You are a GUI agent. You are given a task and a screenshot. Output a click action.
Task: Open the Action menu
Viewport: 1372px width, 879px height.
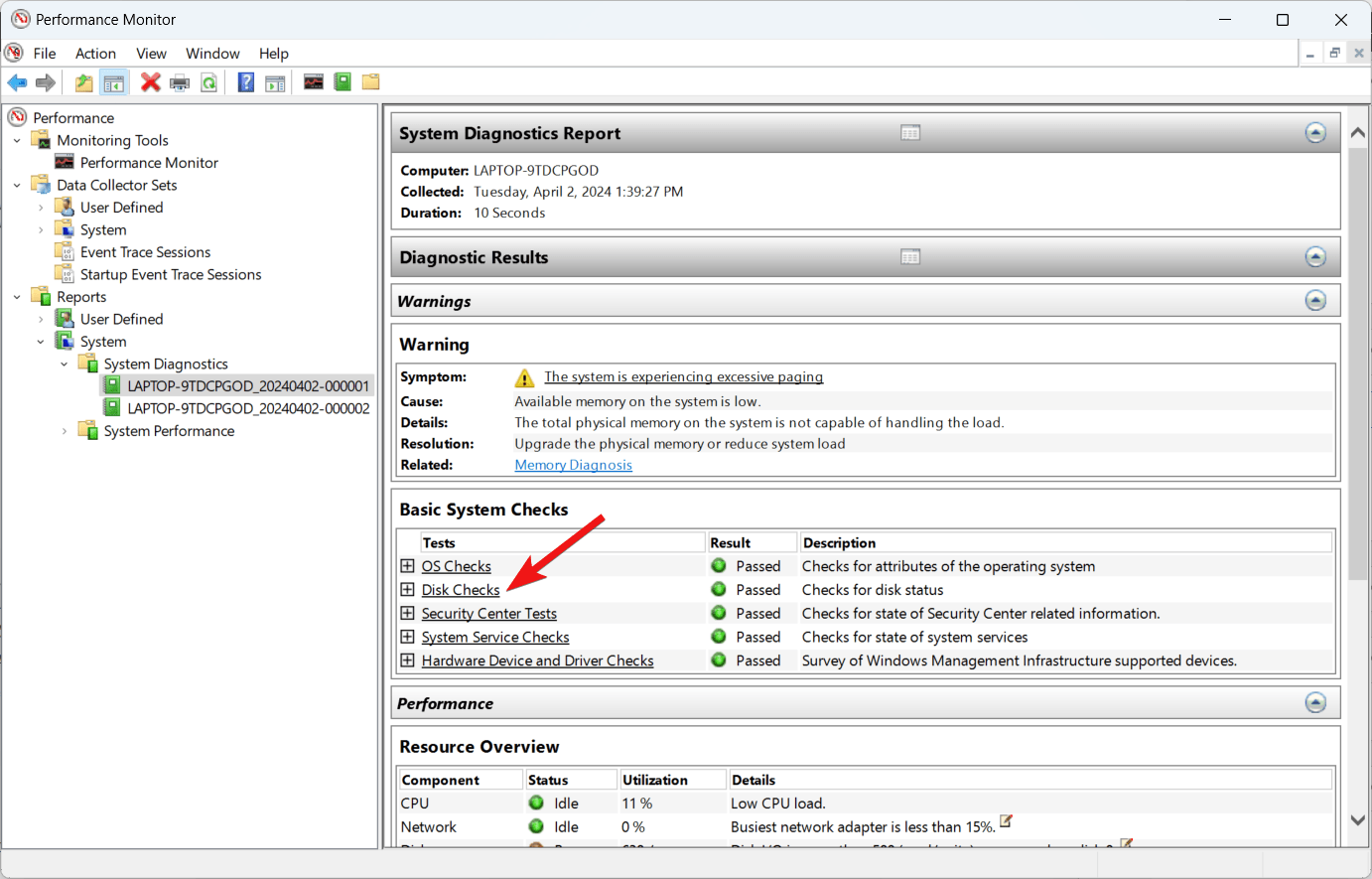click(x=95, y=54)
